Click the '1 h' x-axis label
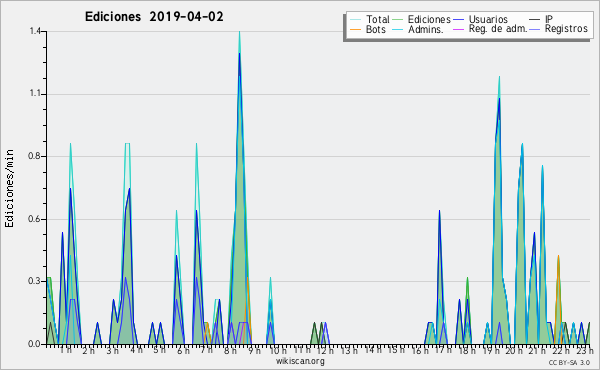The image size is (600, 370). pyautogui.click(x=66, y=350)
